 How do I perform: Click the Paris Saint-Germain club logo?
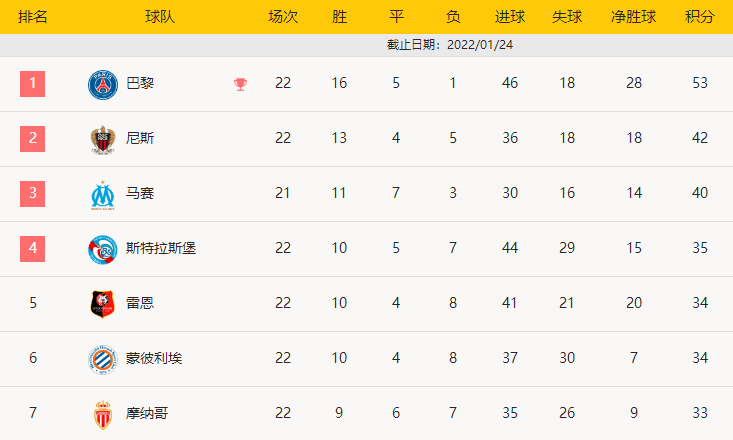[x=103, y=84]
